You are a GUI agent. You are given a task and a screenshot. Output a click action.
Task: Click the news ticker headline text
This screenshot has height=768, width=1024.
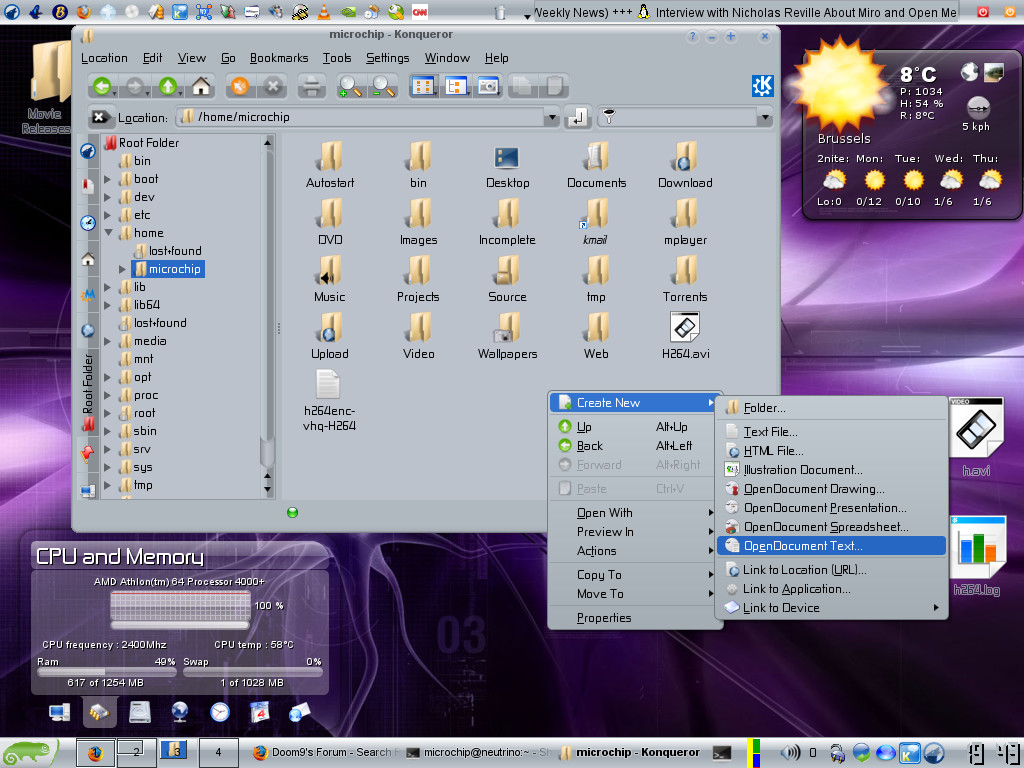[746, 12]
